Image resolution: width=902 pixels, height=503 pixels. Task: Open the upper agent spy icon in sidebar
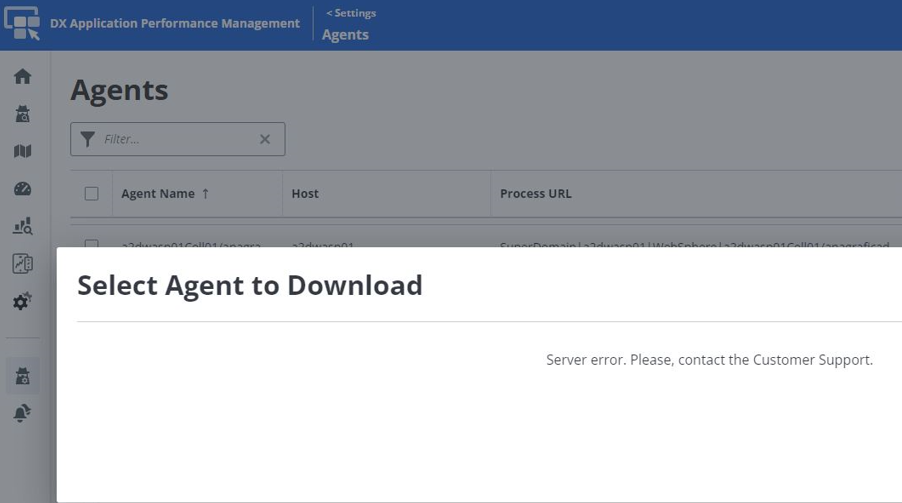[22, 114]
